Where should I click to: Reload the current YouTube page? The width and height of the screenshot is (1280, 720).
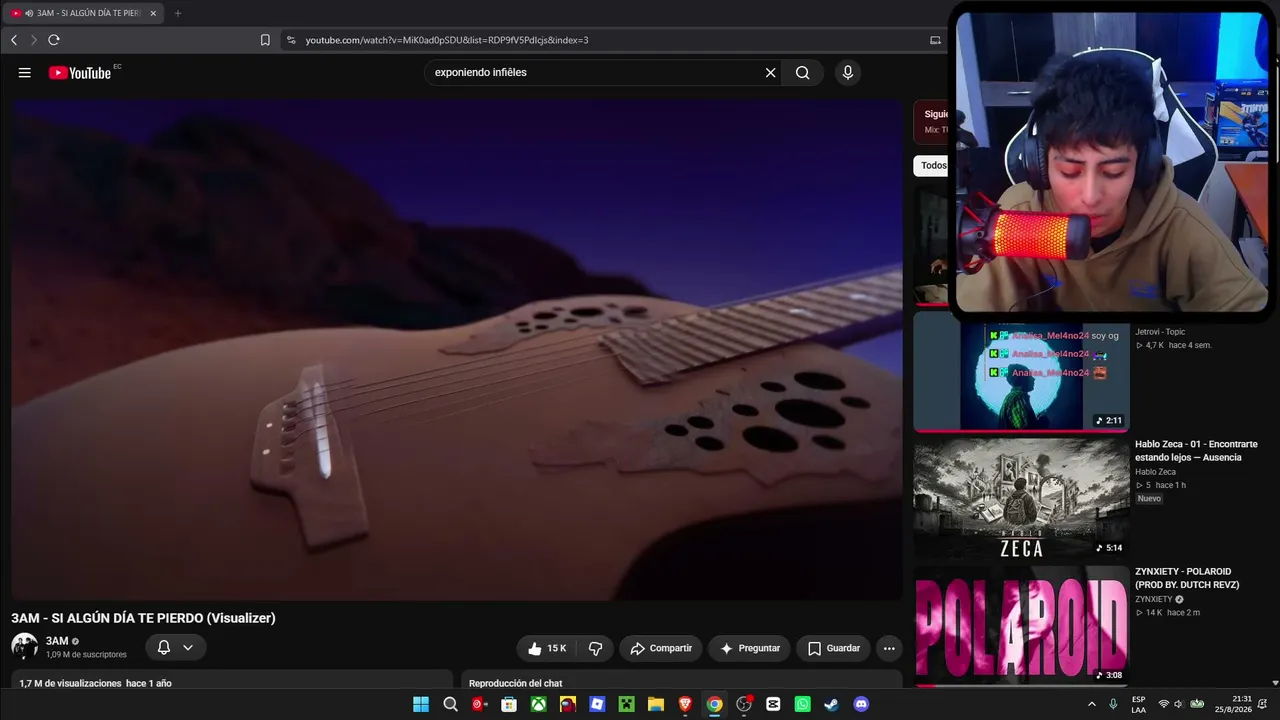pyautogui.click(x=54, y=40)
